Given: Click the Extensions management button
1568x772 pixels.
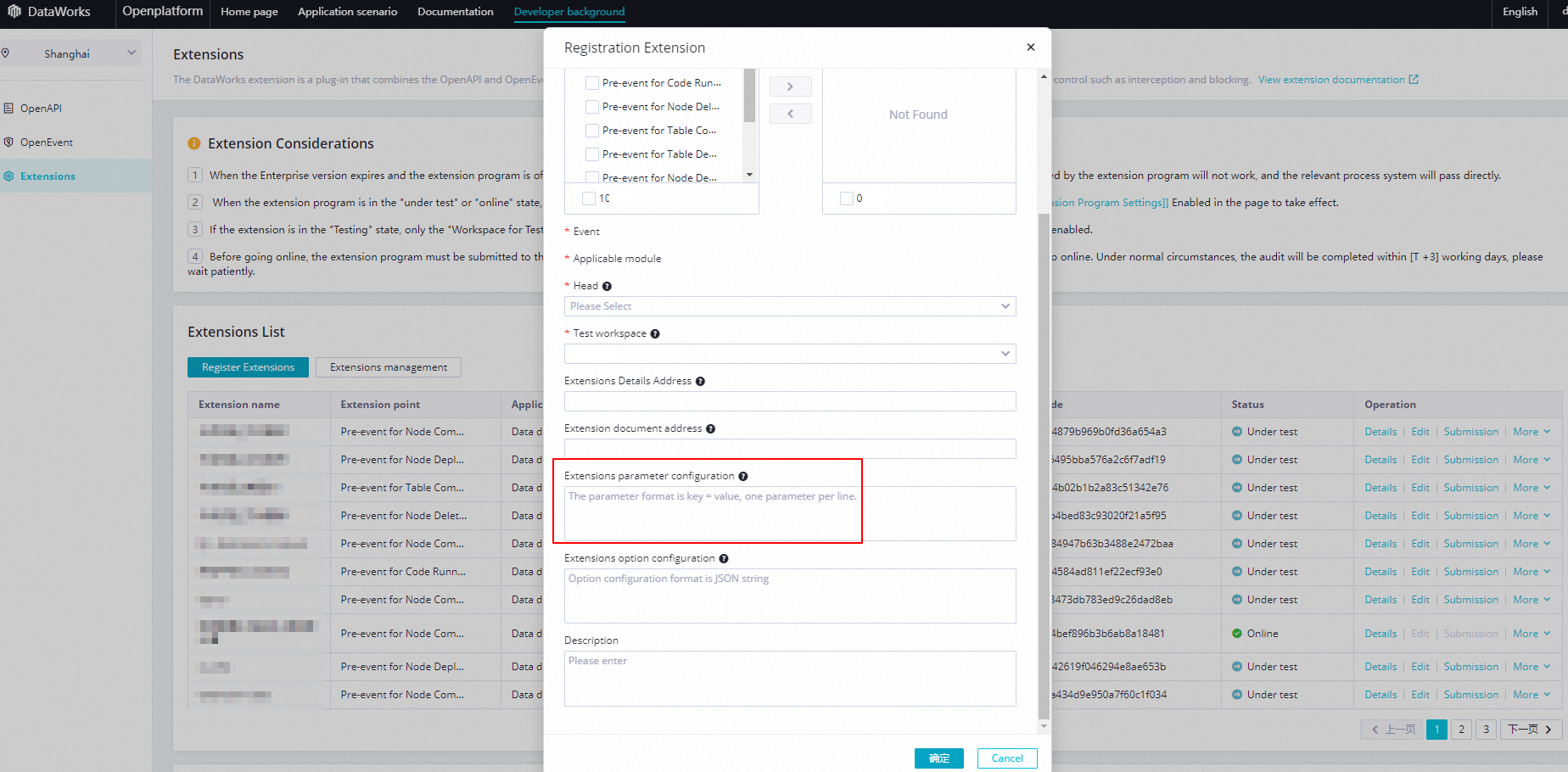Looking at the screenshot, I should click(389, 367).
